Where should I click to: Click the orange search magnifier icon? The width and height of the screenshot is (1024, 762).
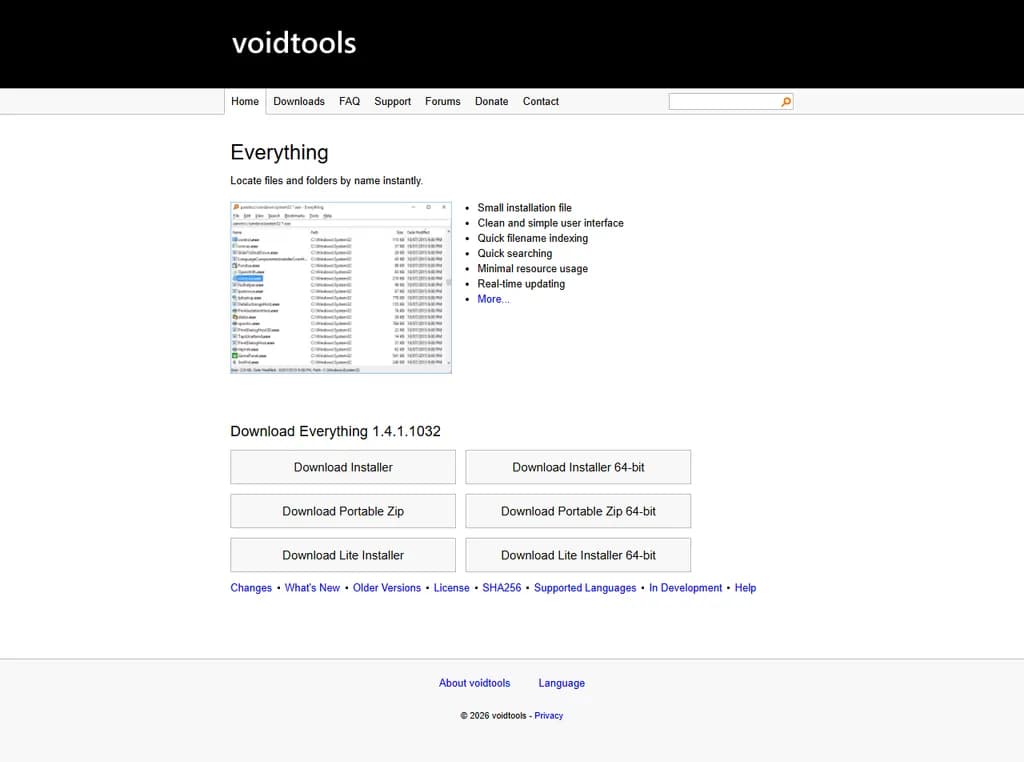785,102
